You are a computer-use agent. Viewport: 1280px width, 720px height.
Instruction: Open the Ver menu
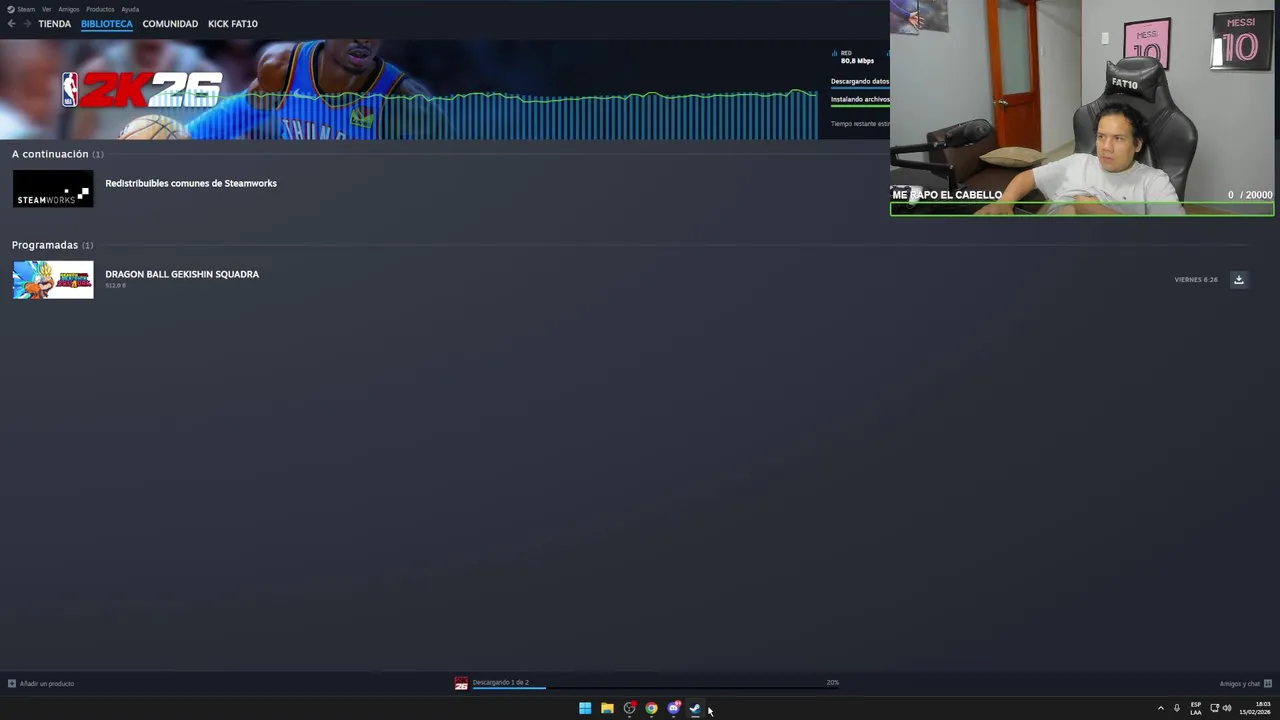click(x=46, y=9)
